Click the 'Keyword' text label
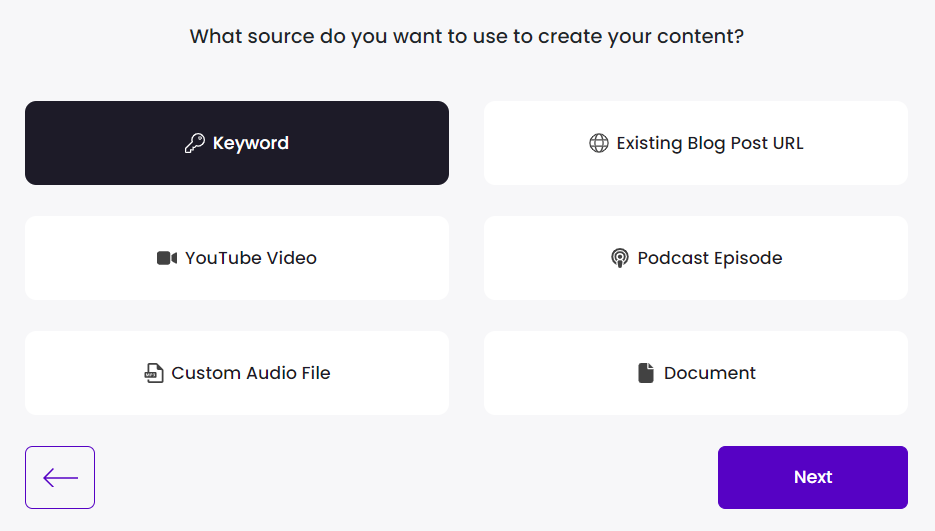 (x=251, y=143)
